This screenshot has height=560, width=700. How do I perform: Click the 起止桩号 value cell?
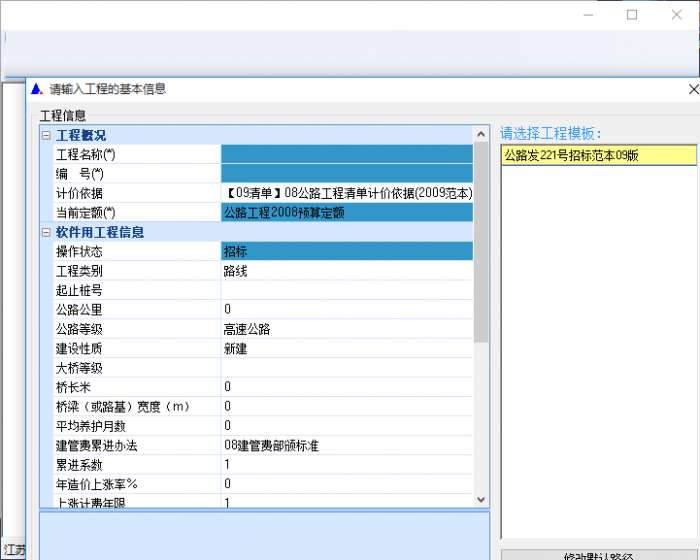[346, 290]
